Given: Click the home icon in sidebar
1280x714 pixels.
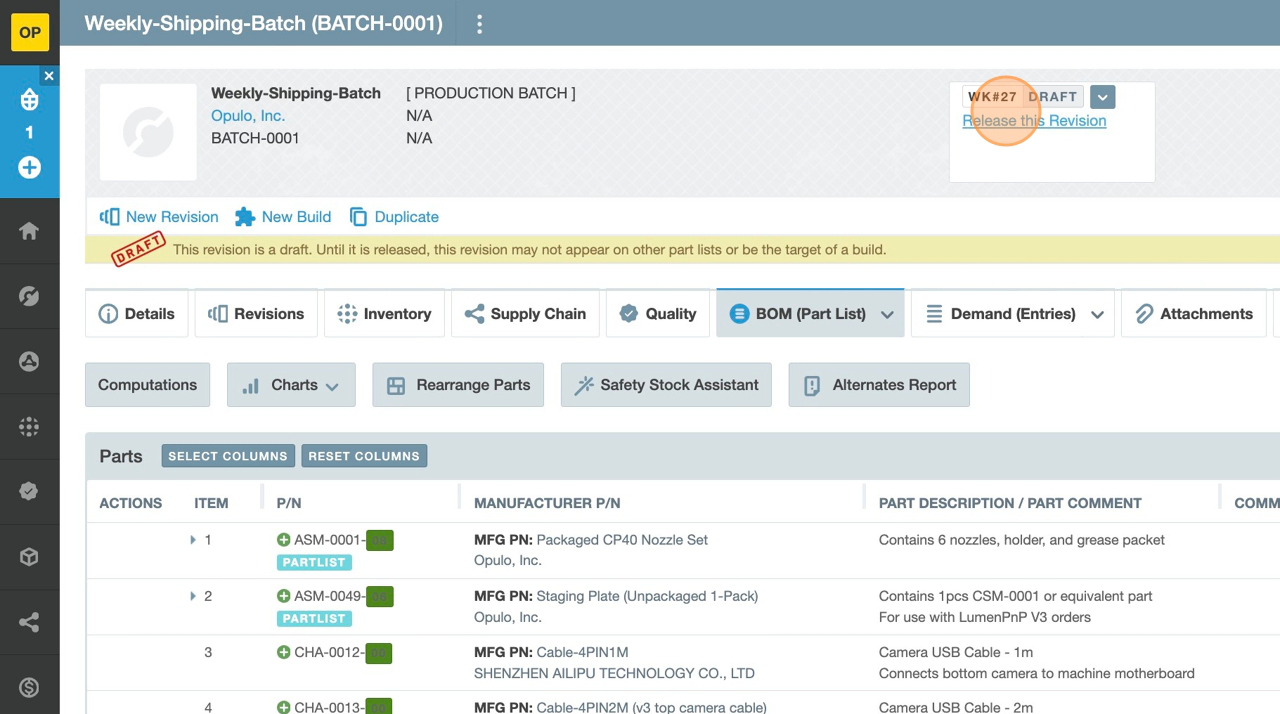Looking at the screenshot, I should point(29,231).
